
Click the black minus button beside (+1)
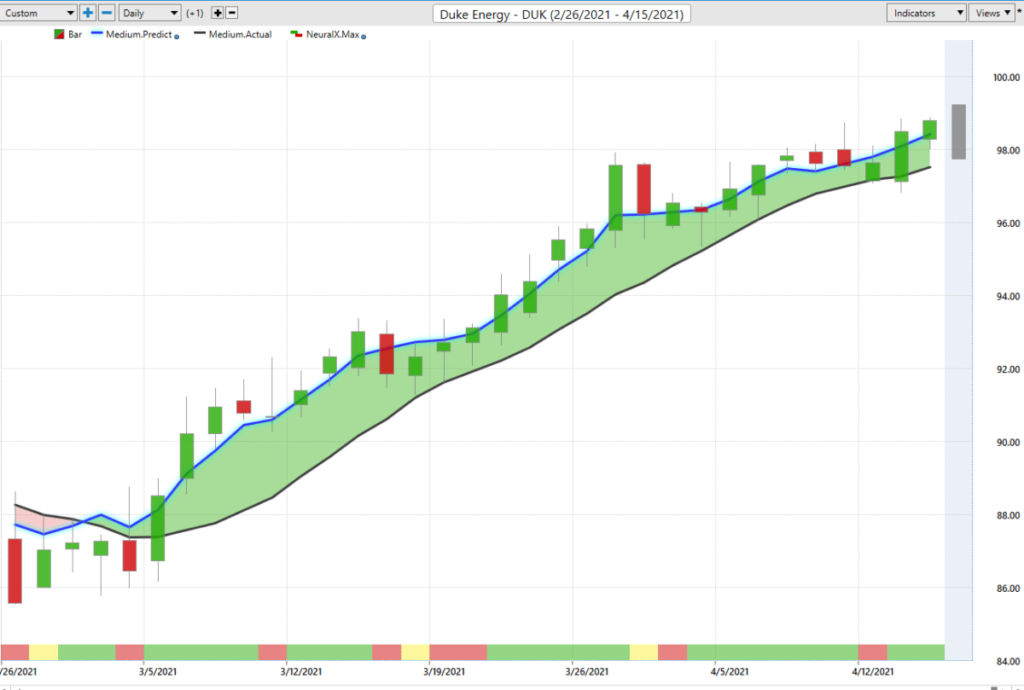tap(232, 13)
